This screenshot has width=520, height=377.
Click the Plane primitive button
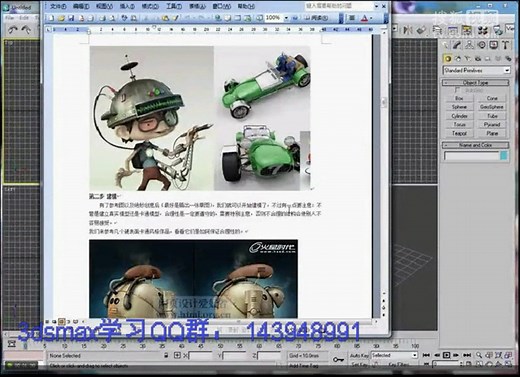[x=492, y=133]
